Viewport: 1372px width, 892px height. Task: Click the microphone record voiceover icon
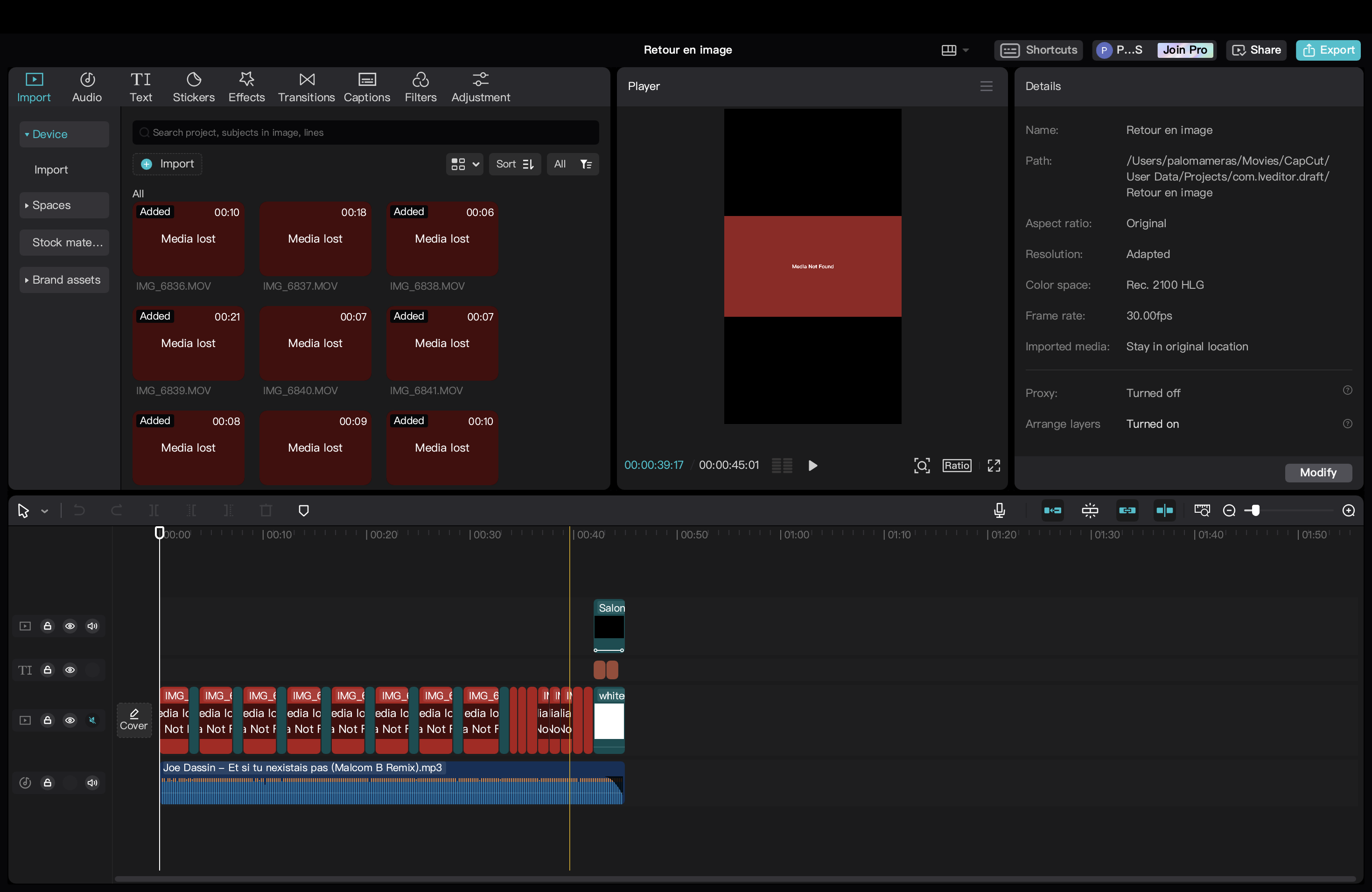999,510
